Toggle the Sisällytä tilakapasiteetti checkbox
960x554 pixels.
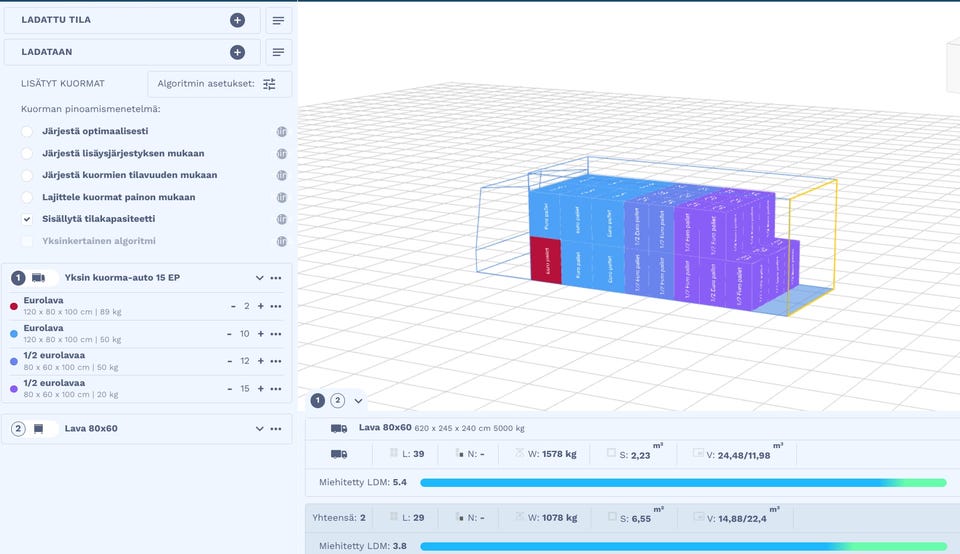tap(27, 219)
